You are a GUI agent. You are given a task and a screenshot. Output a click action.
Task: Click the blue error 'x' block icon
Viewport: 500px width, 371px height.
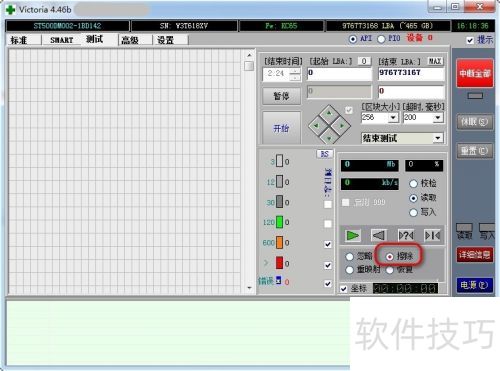pyautogui.click(x=279, y=280)
